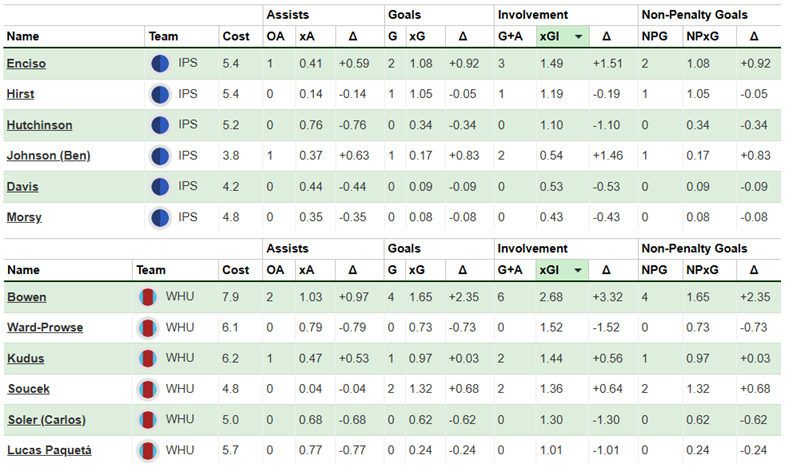Screen dimensions: 785x468
Task: Open the Soler (Carlos) player link
Action: 48,419
